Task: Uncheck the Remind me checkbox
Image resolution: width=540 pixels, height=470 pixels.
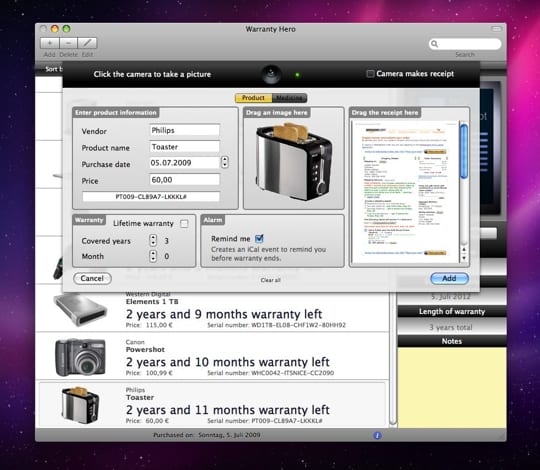Action: [x=259, y=238]
